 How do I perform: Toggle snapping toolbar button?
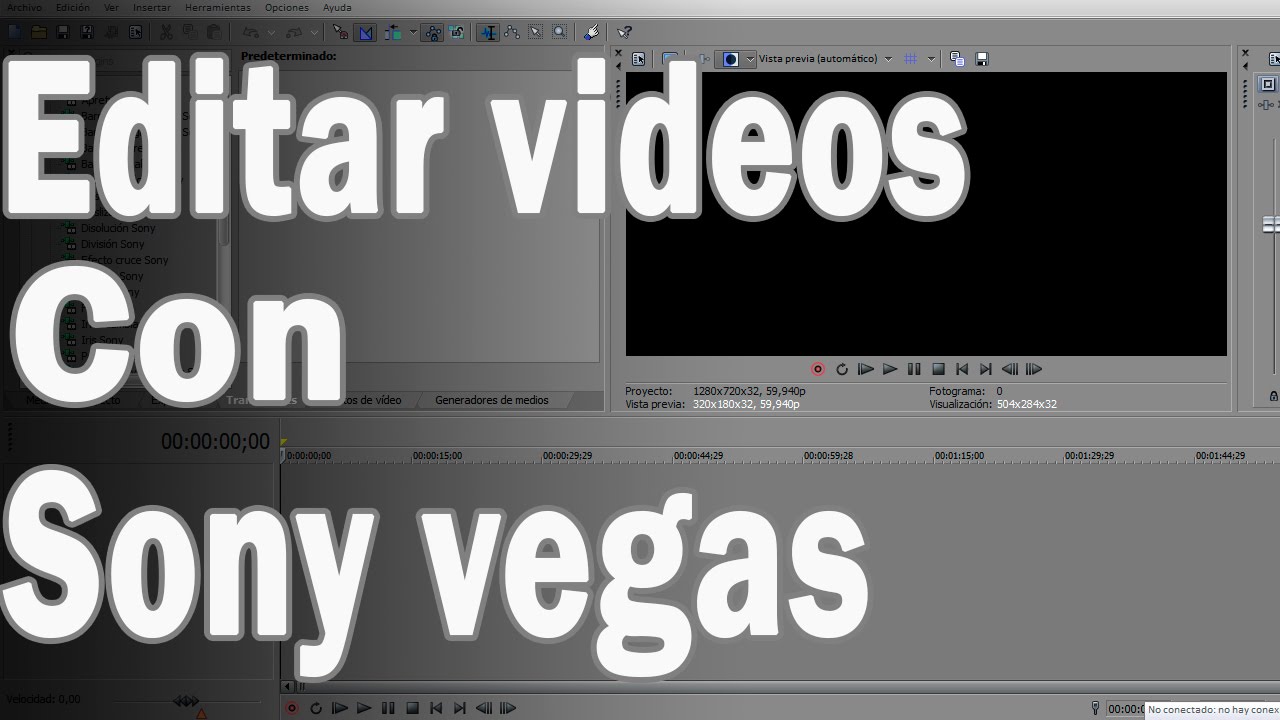click(x=341, y=32)
